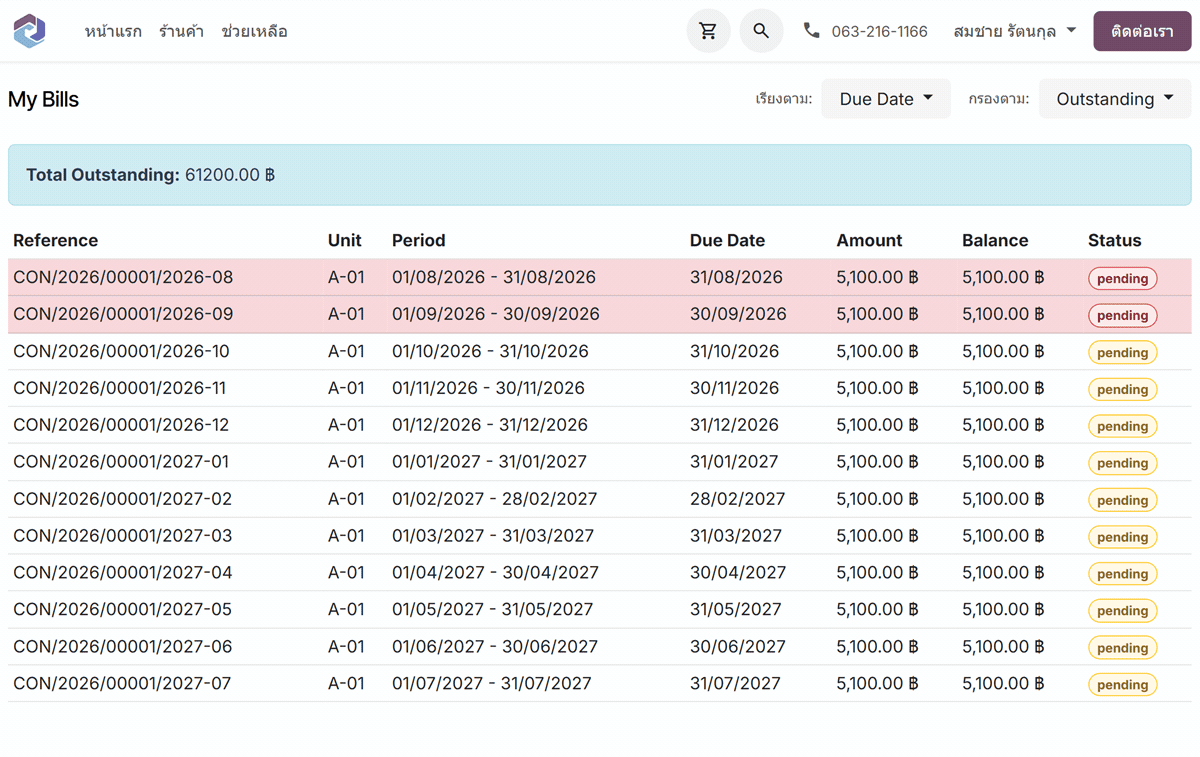The image size is (1200, 757).
Task: Click the ติดต่อเรา button
Action: (x=1142, y=31)
